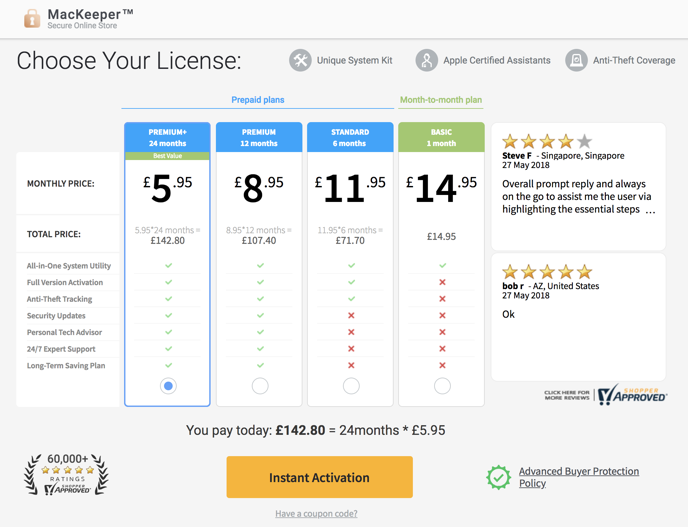Image resolution: width=688 pixels, height=527 pixels.
Task: Click the Standard 6 months plan header
Action: pos(350,137)
